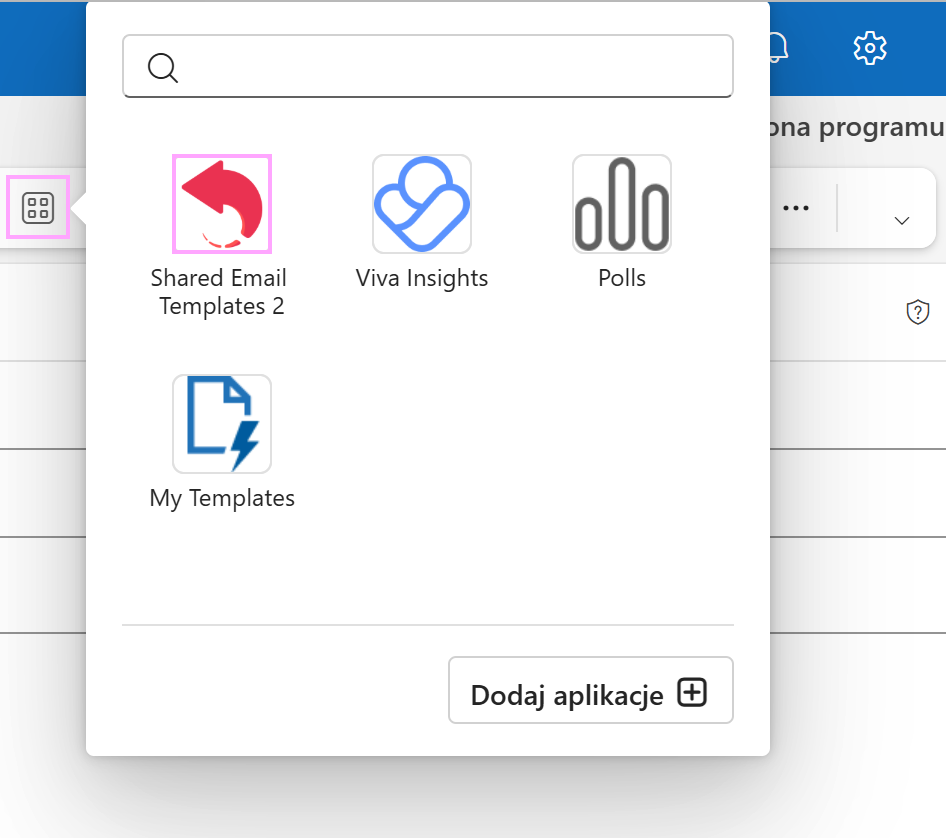Open notifications with the bell icon

[779, 47]
